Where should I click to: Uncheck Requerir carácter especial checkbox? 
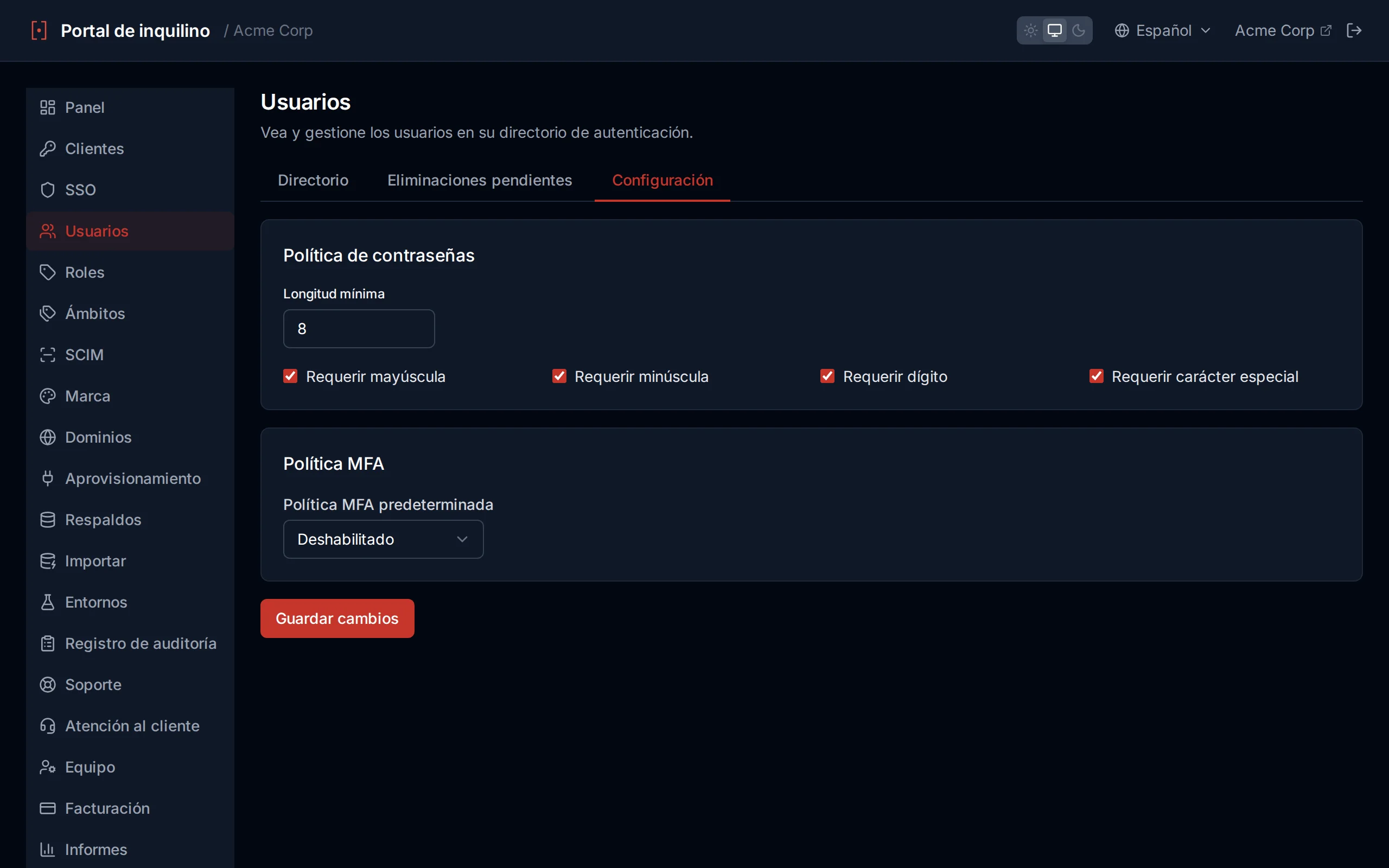(1096, 376)
